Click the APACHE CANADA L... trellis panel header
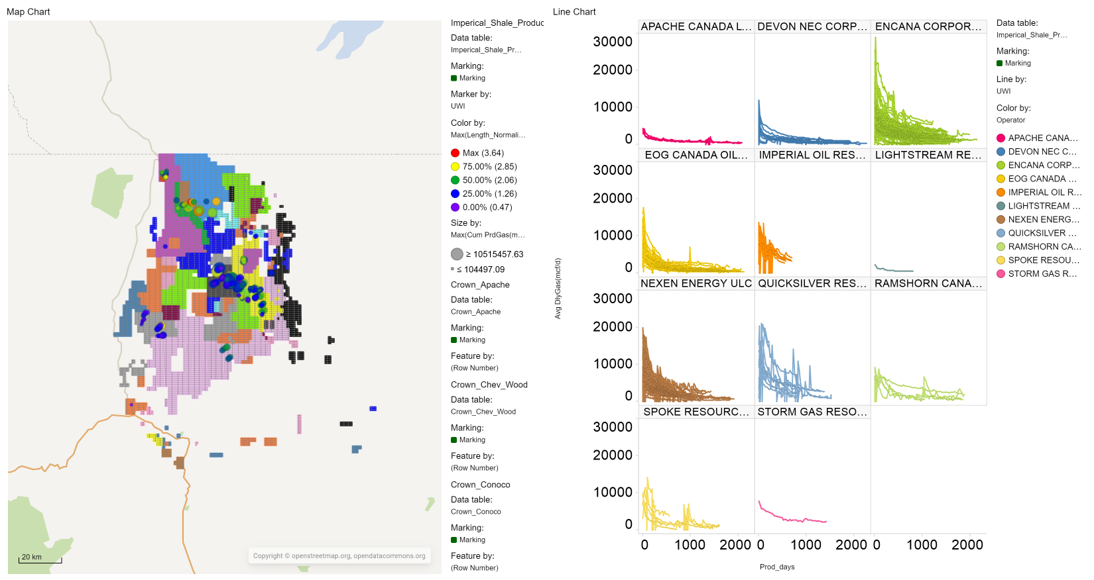This screenshot has height=580, width=1094. [x=696, y=27]
